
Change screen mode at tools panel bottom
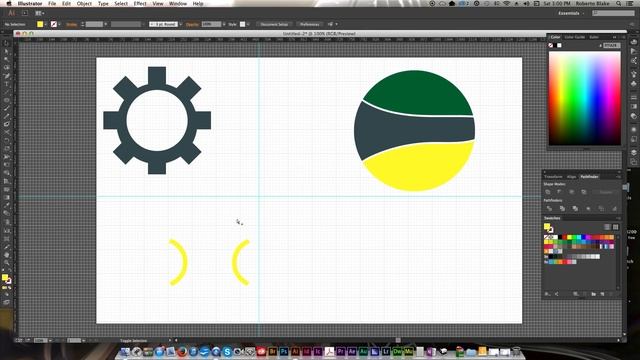pos(6,302)
